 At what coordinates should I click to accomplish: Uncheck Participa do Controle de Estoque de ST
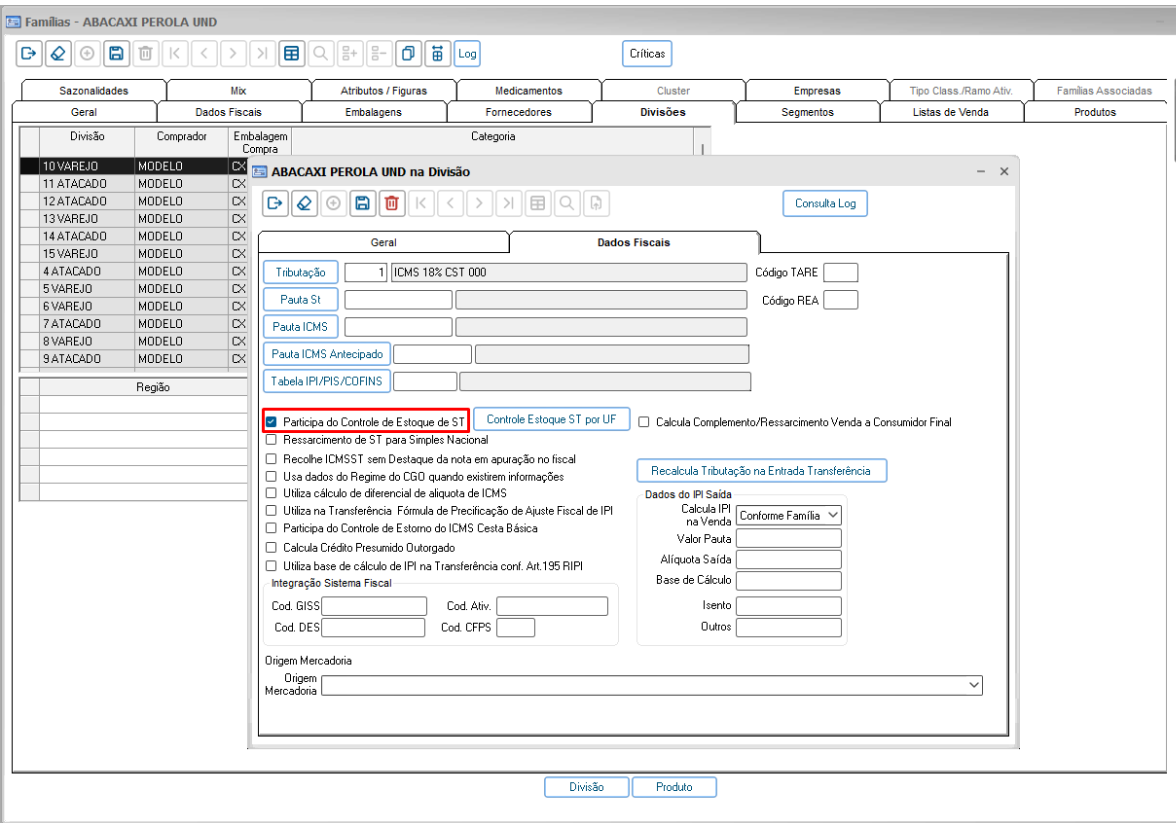tap(272, 422)
